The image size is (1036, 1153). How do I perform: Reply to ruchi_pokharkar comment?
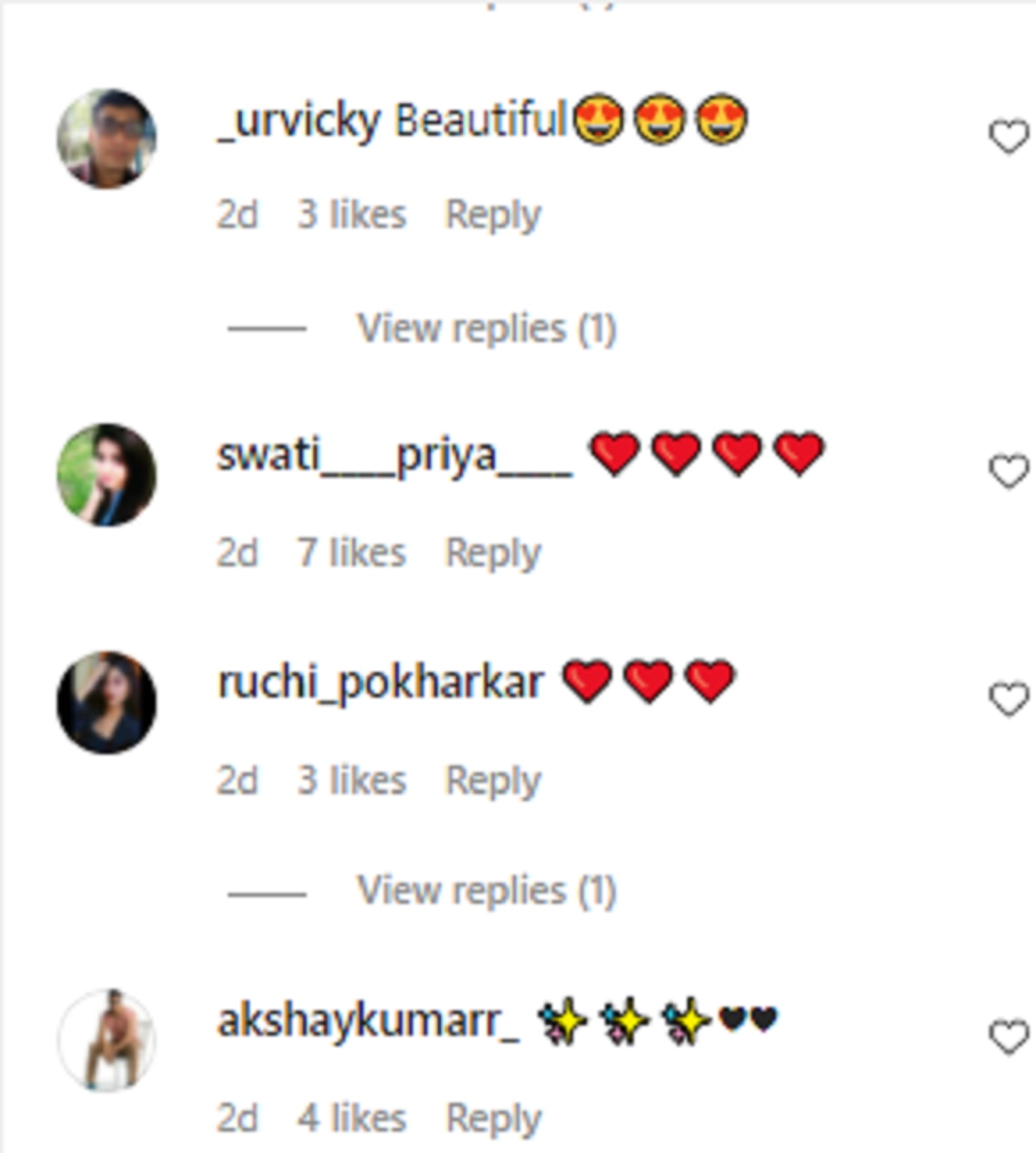(x=493, y=781)
